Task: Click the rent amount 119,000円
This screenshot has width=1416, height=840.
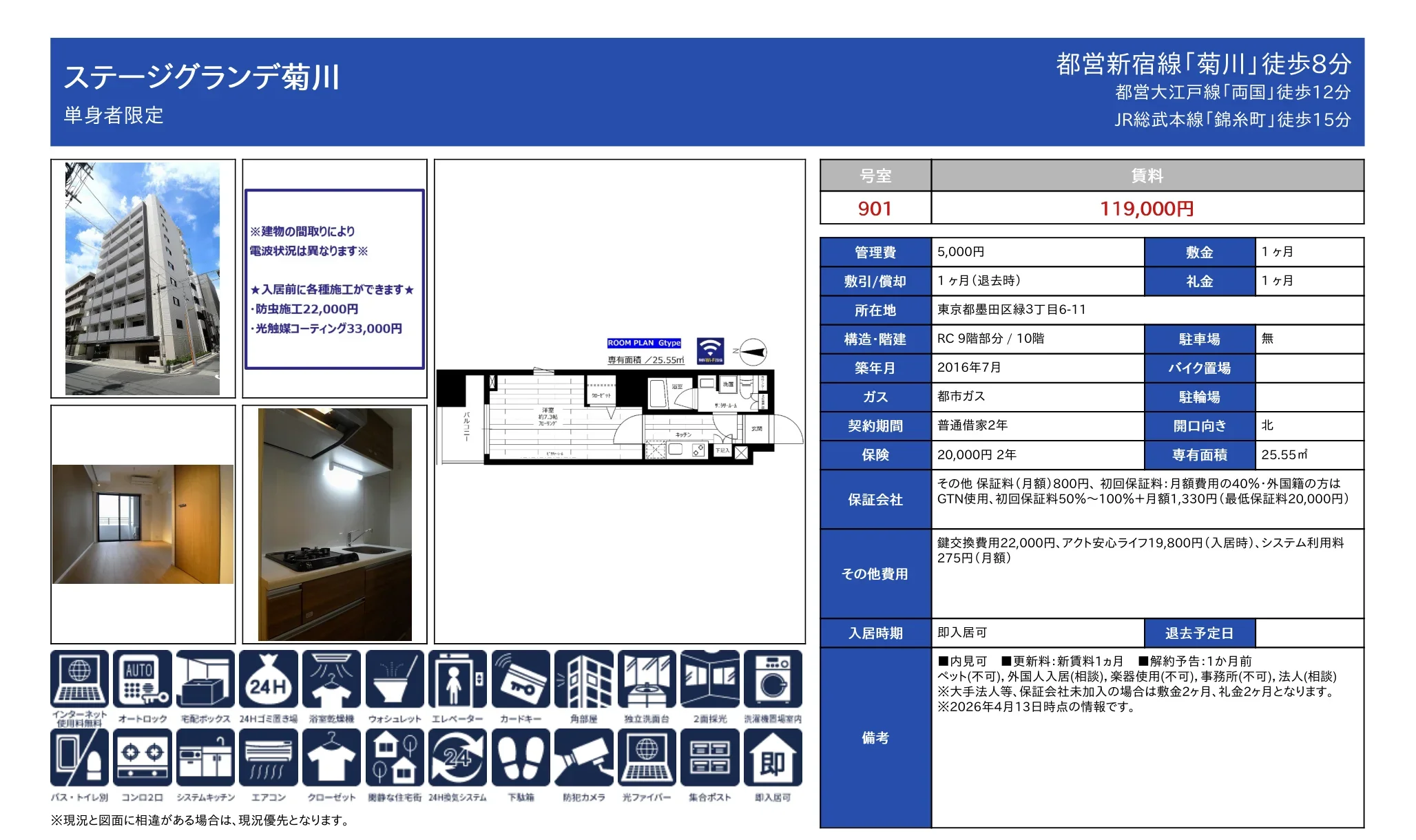Action: tap(1147, 209)
